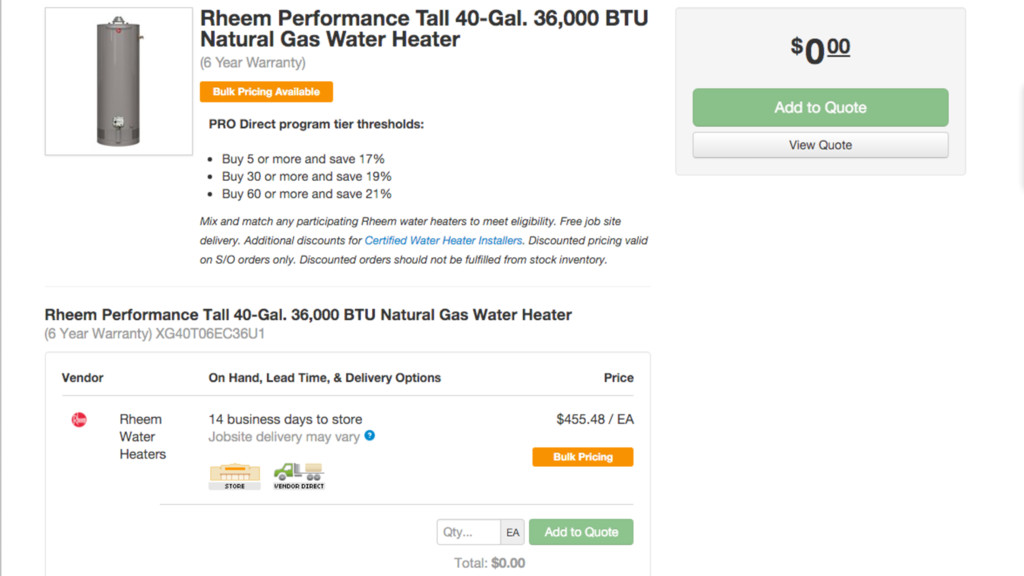
Task: Click the $0.00 price display
Action: [820, 50]
